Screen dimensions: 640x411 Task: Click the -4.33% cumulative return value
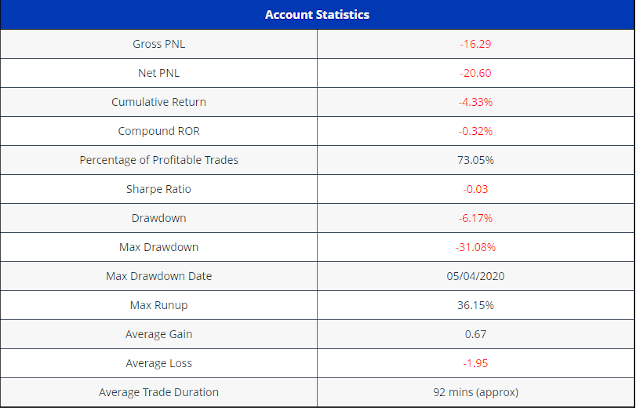(x=475, y=102)
